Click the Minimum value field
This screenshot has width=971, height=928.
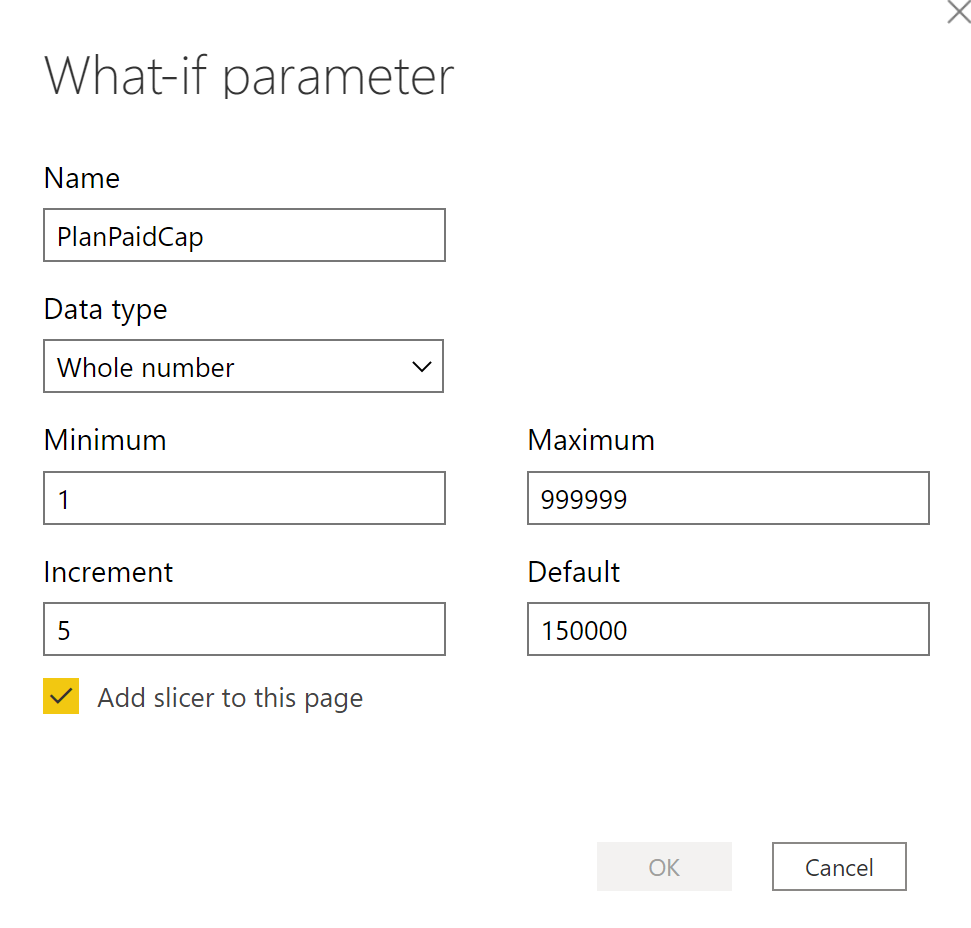244,498
